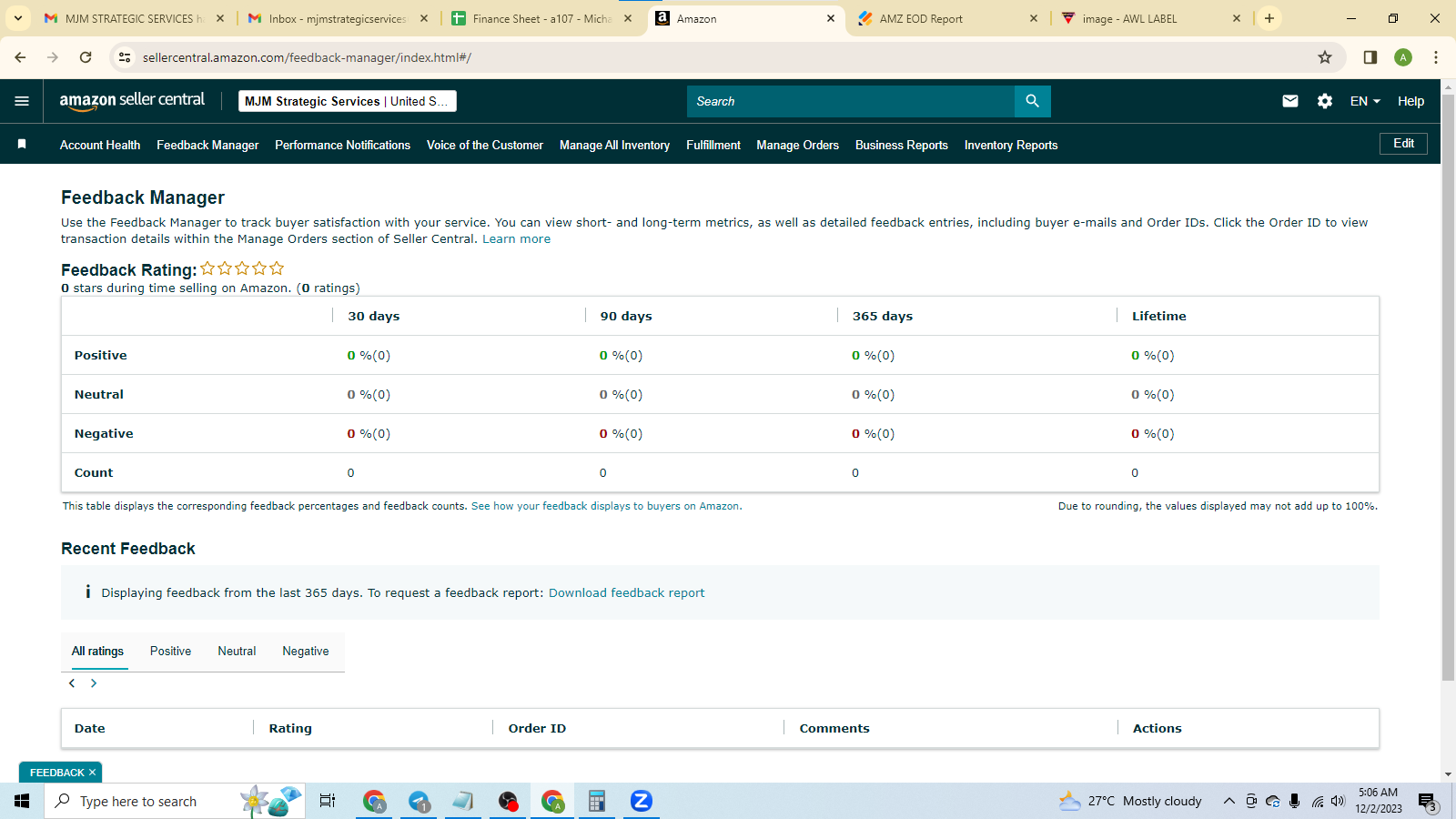The image size is (1456, 819).
Task: Open the Fulfillment nav link
Action: click(x=713, y=145)
